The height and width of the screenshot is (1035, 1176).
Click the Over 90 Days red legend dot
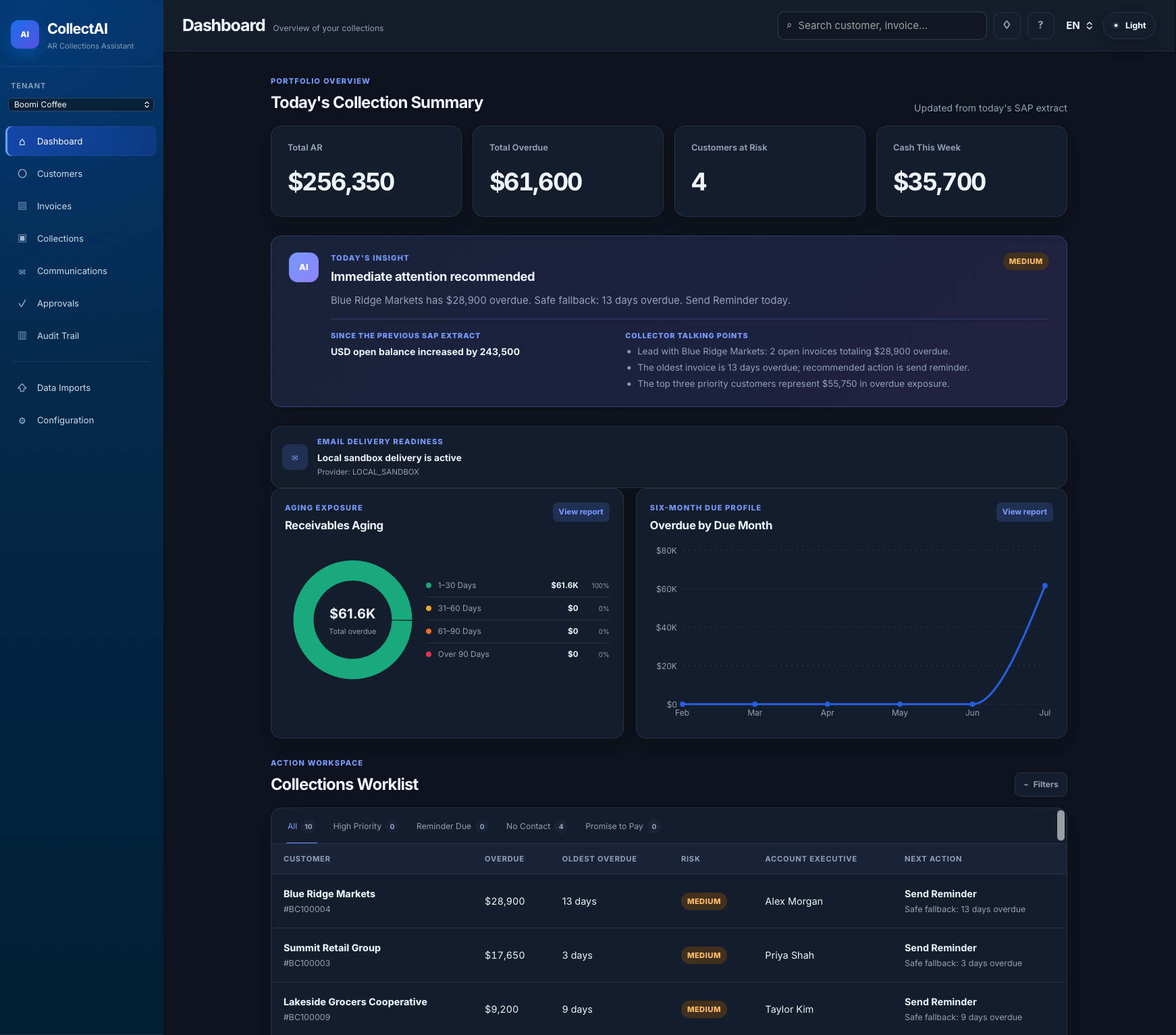point(429,654)
